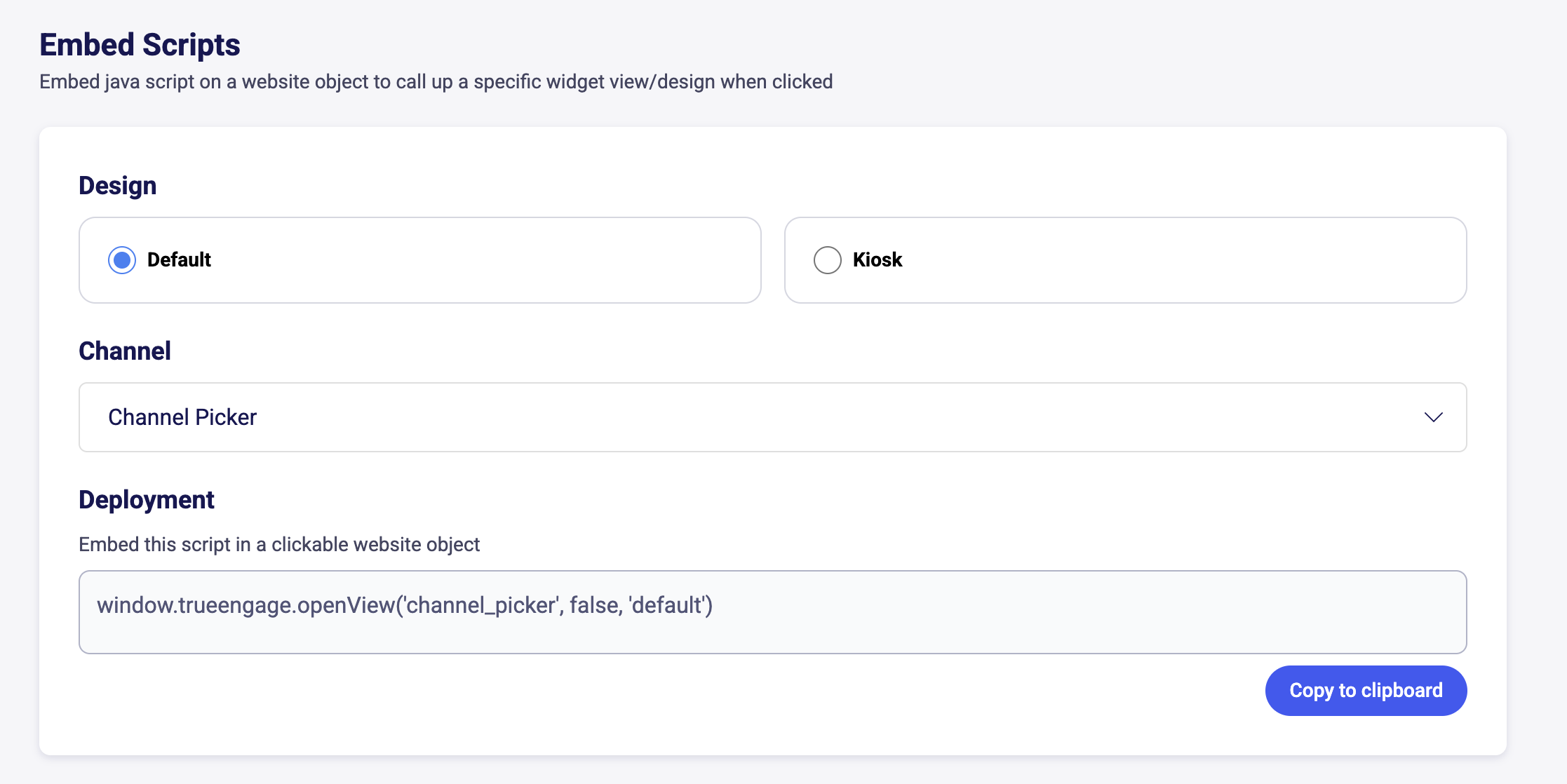Click the Deployment section heading
The width and height of the screenshot is (1567, 784).
146,500
